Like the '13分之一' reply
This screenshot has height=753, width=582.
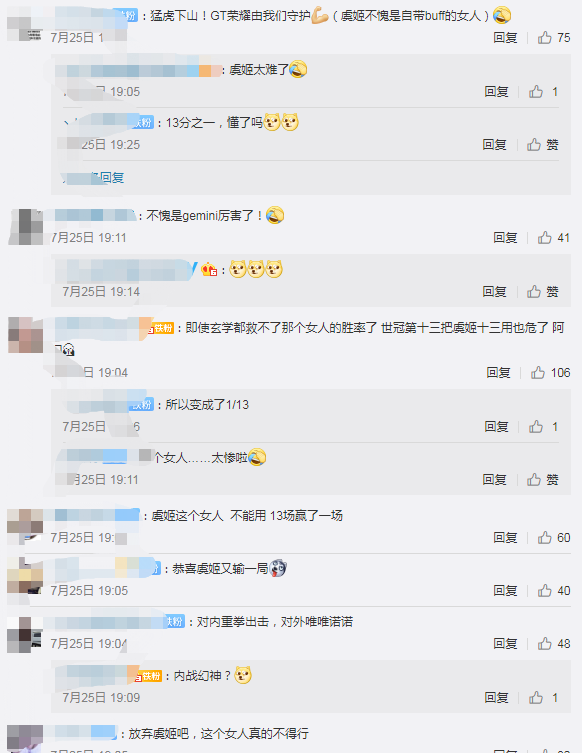[x=542, y=145]
